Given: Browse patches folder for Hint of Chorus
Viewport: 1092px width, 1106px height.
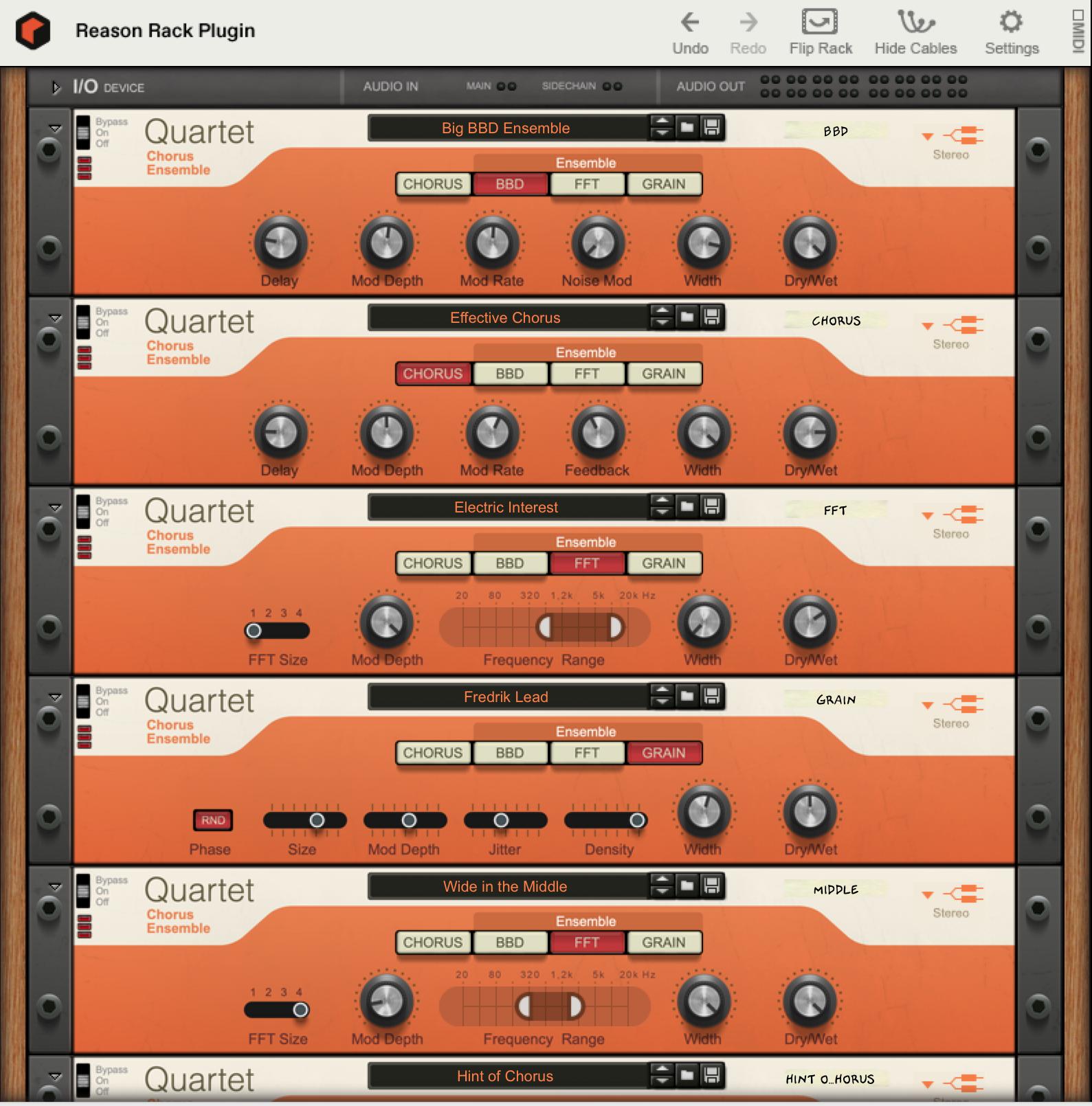Looking at the screenshot, I should 687,1075.
